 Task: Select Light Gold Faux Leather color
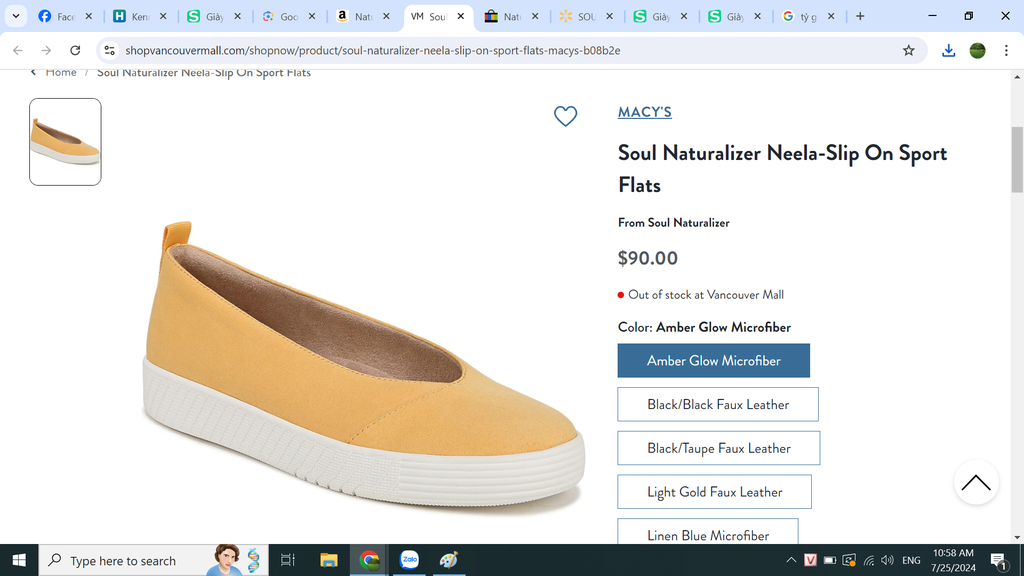[x=714, y=492]
